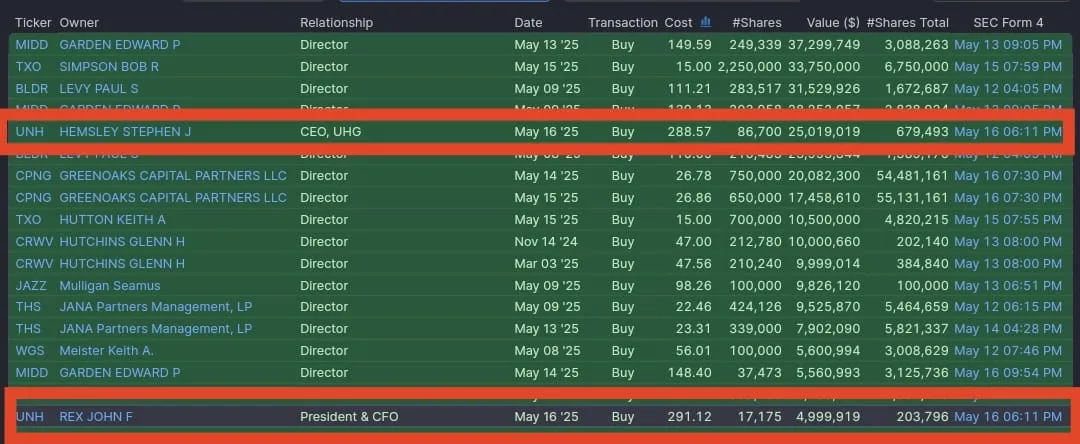The height and width of the screenshot is (444, 1080).
Task: Open LEVY PAUL S in the May 09 '25 row
Action: point(99,89)
